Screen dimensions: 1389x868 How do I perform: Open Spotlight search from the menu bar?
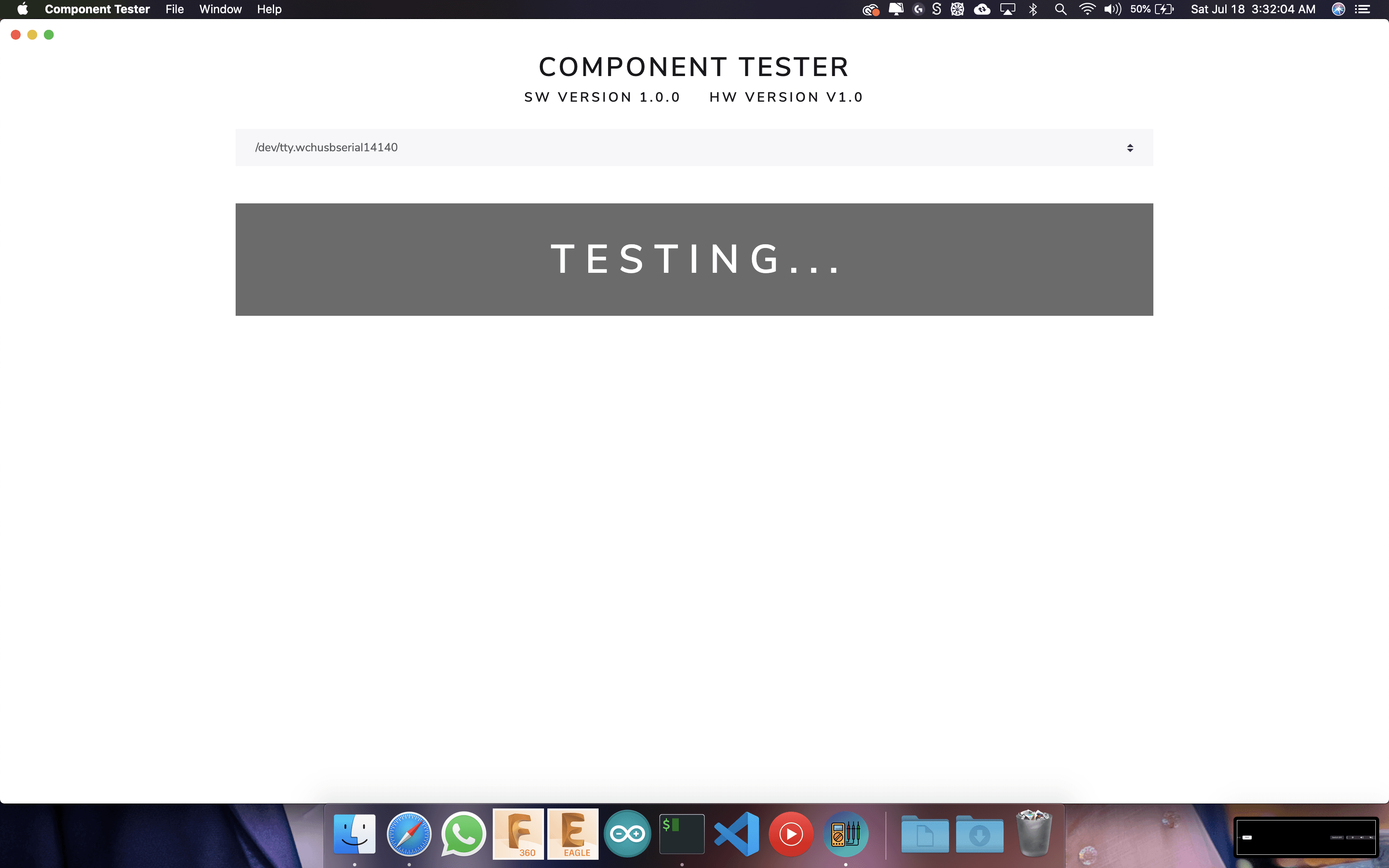click(1061, 9)
